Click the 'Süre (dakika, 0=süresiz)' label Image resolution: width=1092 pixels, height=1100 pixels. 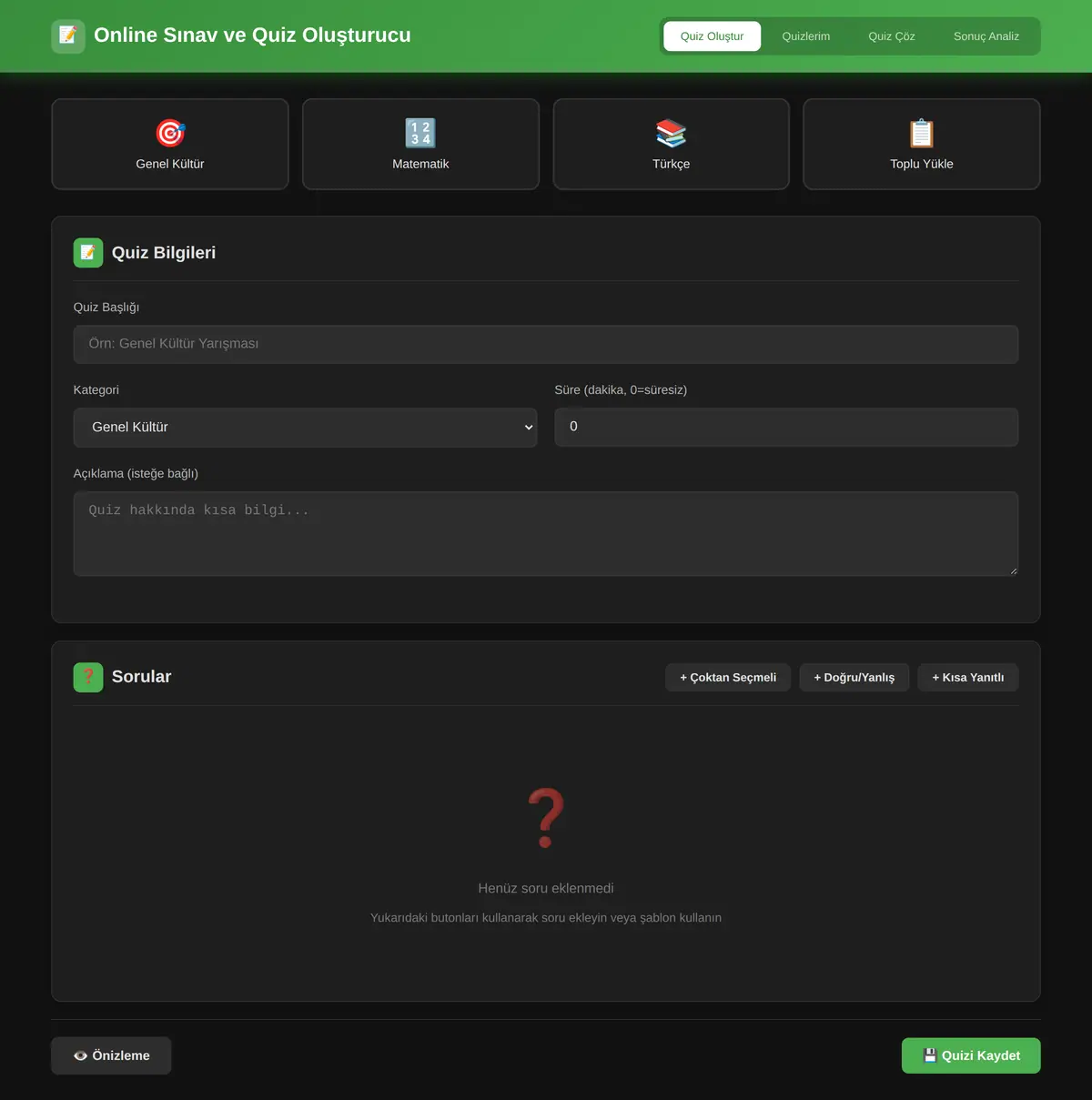pyautogui.click(x=621, y=389)
